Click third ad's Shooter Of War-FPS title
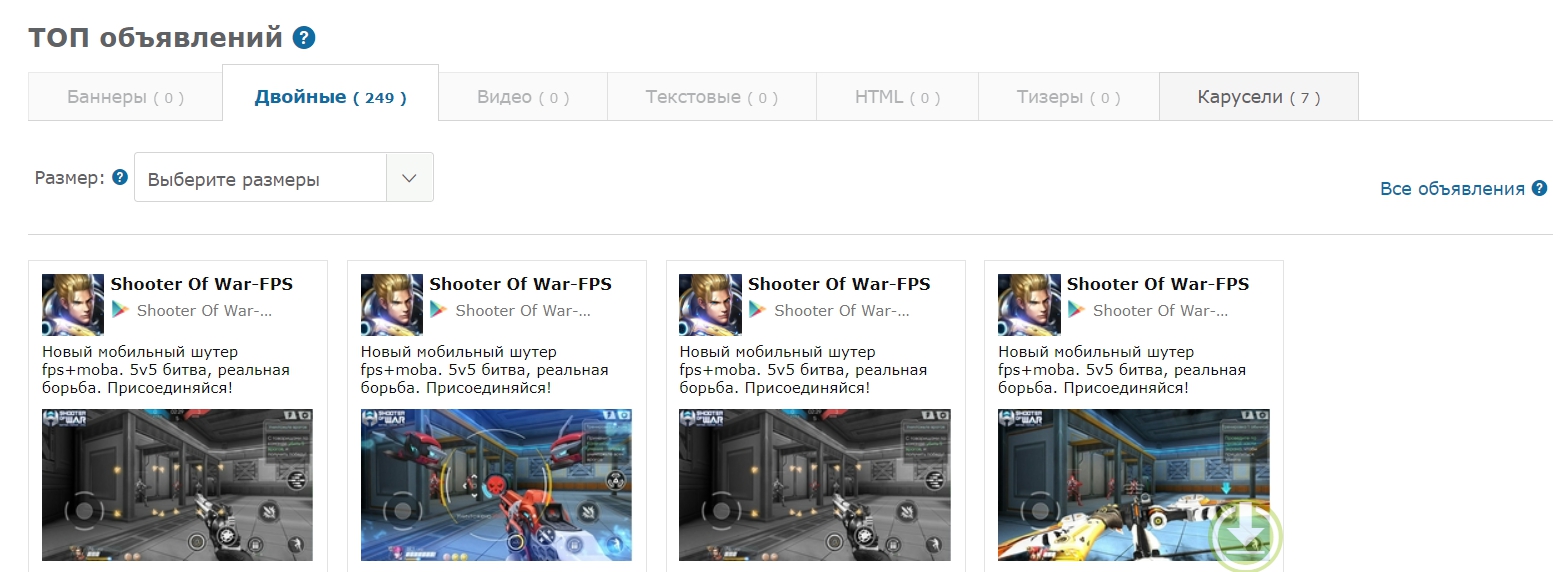This screenshot has height=572, width=1564. (839, 284)
